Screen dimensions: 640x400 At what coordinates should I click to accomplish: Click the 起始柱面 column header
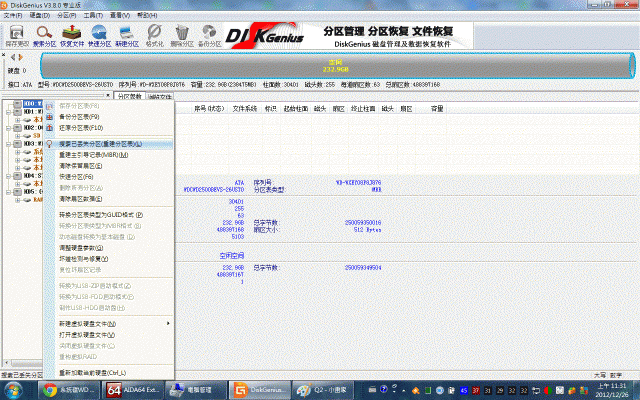click(296, 109)
